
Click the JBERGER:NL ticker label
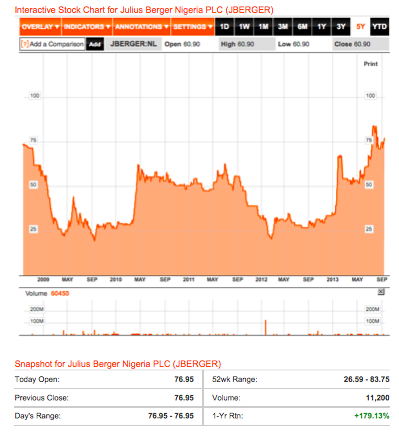click(x=133, y=44)
